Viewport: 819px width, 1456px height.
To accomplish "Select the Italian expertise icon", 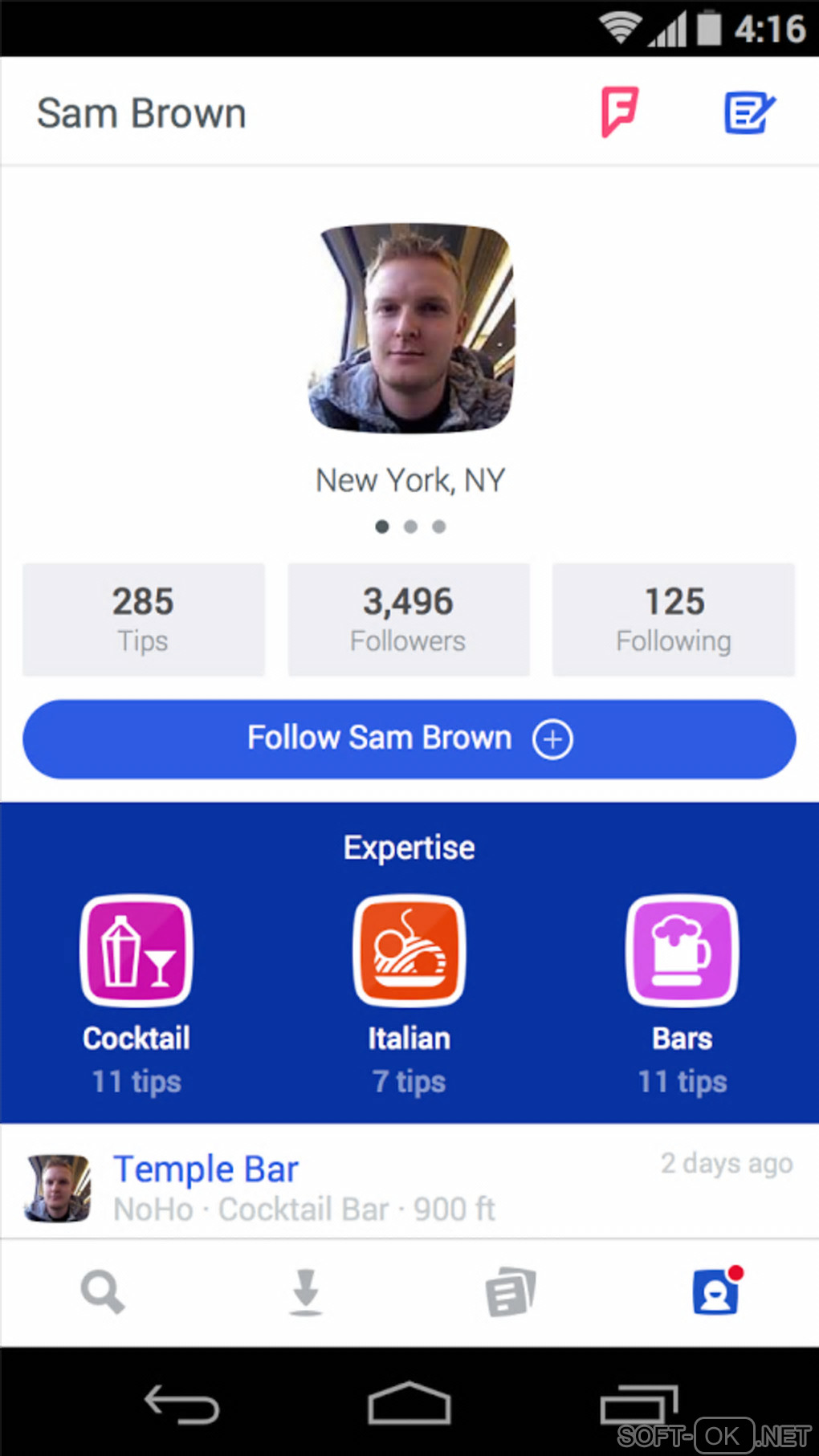I will coord(409,950).
